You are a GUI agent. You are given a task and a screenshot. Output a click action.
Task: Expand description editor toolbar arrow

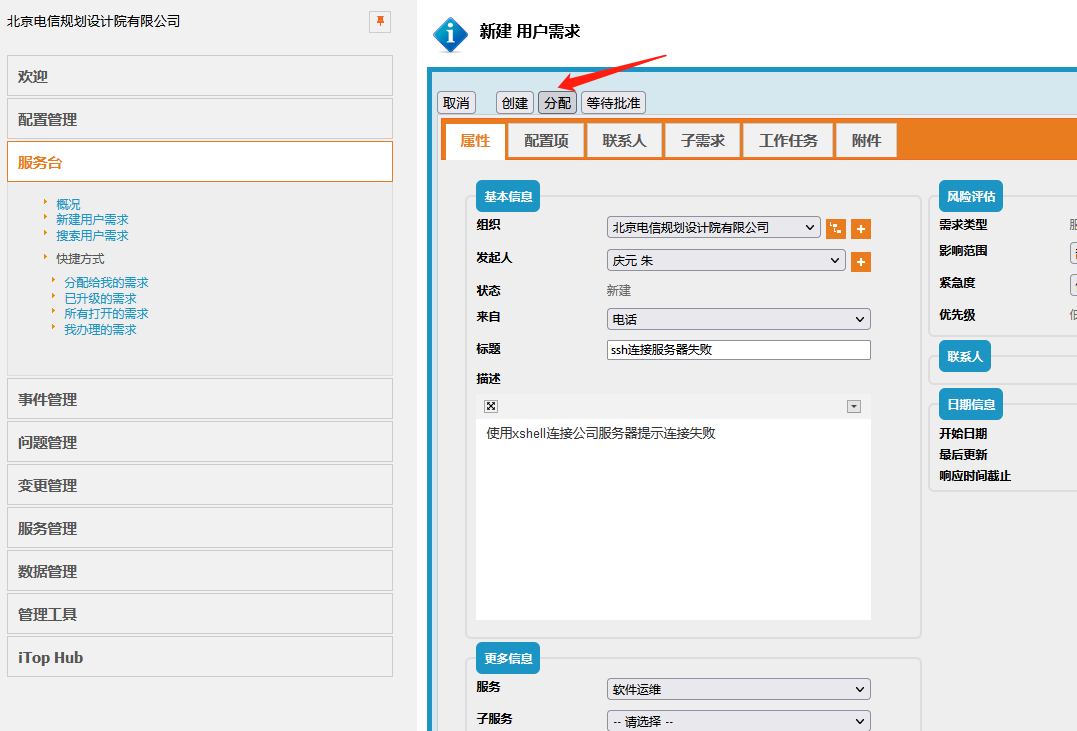[854, 407]
